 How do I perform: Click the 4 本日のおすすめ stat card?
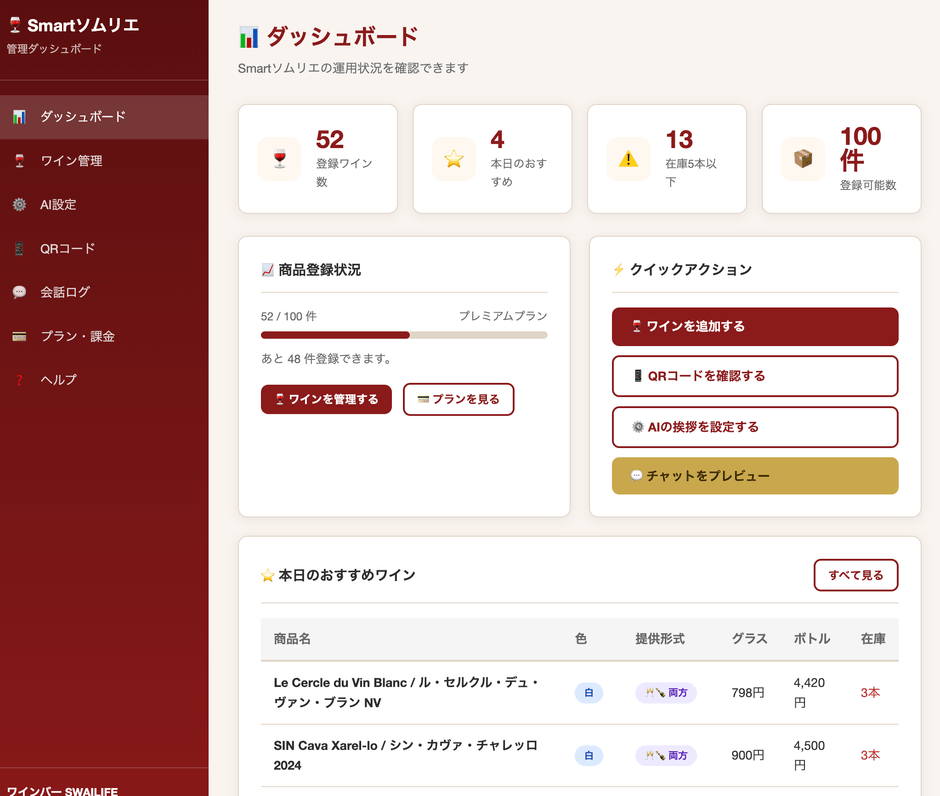tap(492, 159)
